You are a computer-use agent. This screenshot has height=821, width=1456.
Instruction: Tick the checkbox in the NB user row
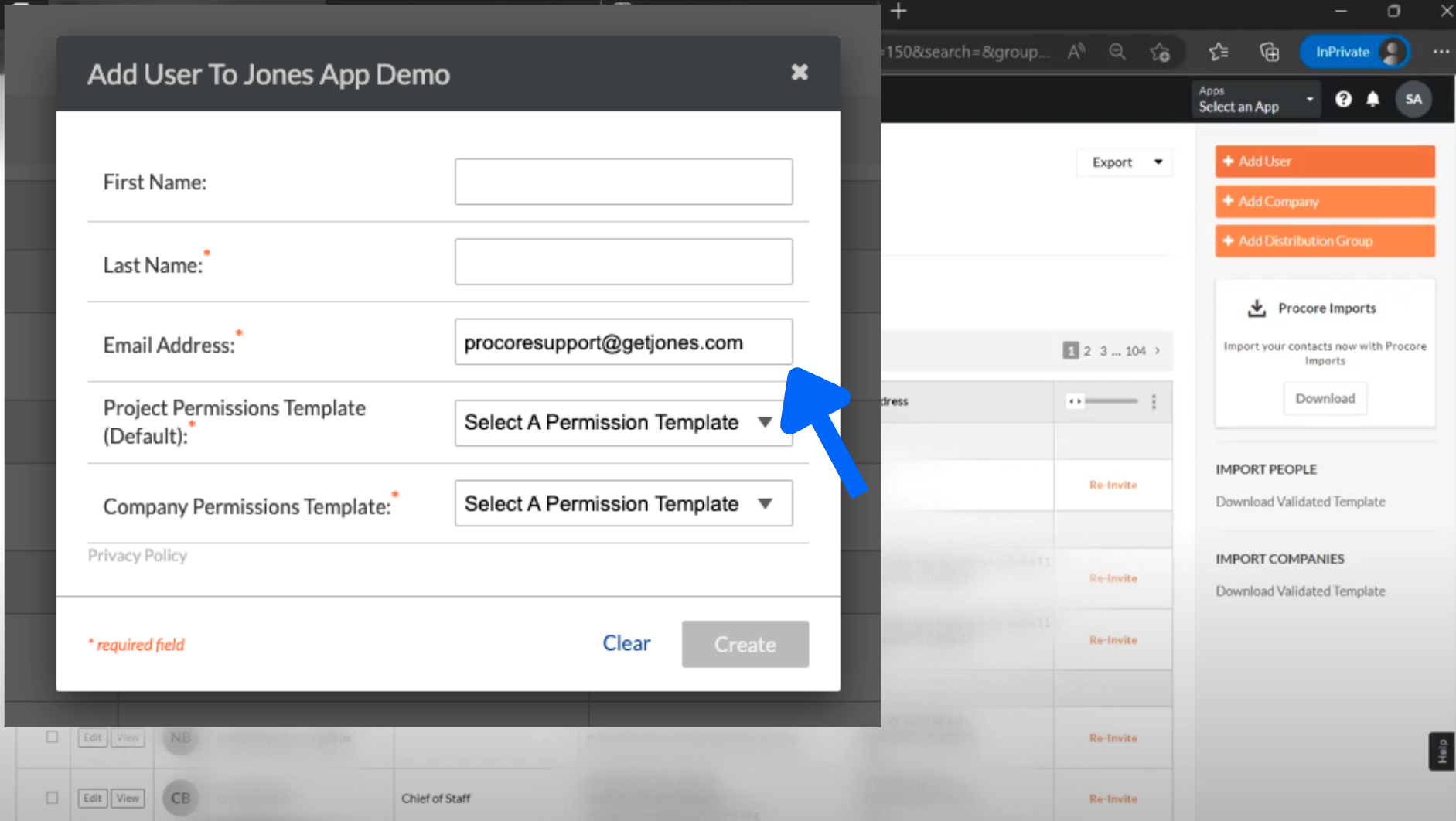pos(52,737)
